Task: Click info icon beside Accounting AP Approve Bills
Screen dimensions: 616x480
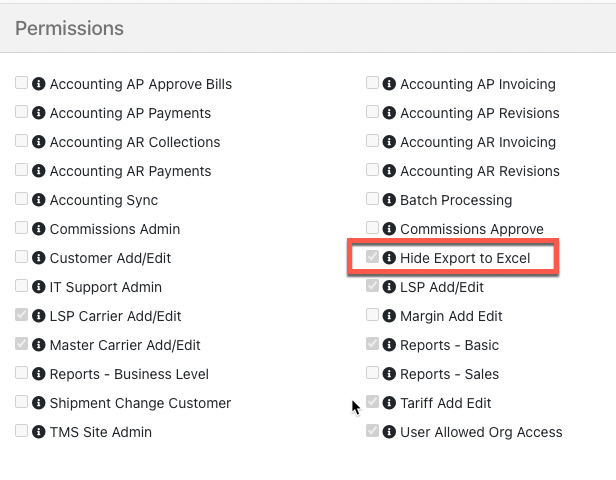Action: (39, 84)
